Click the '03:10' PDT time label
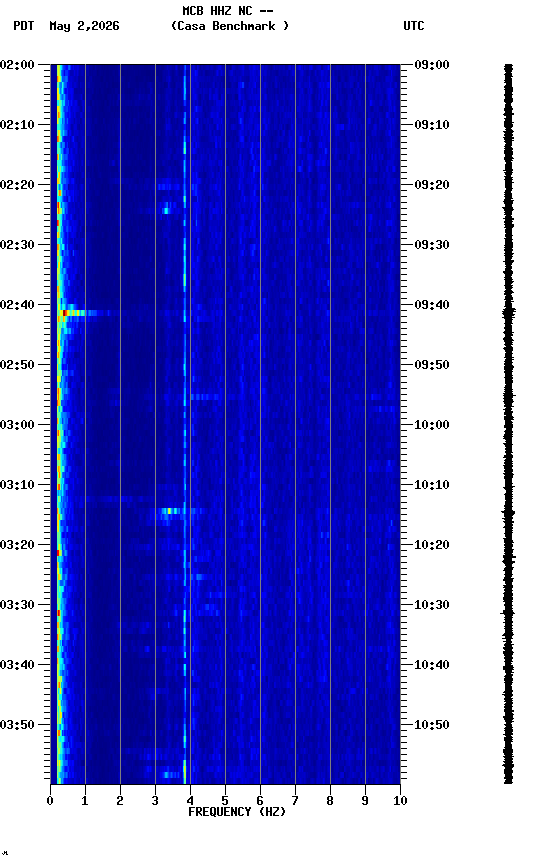The width and height of the screenshot is (552, 864). pyautogui.click(x=17, y=485)
